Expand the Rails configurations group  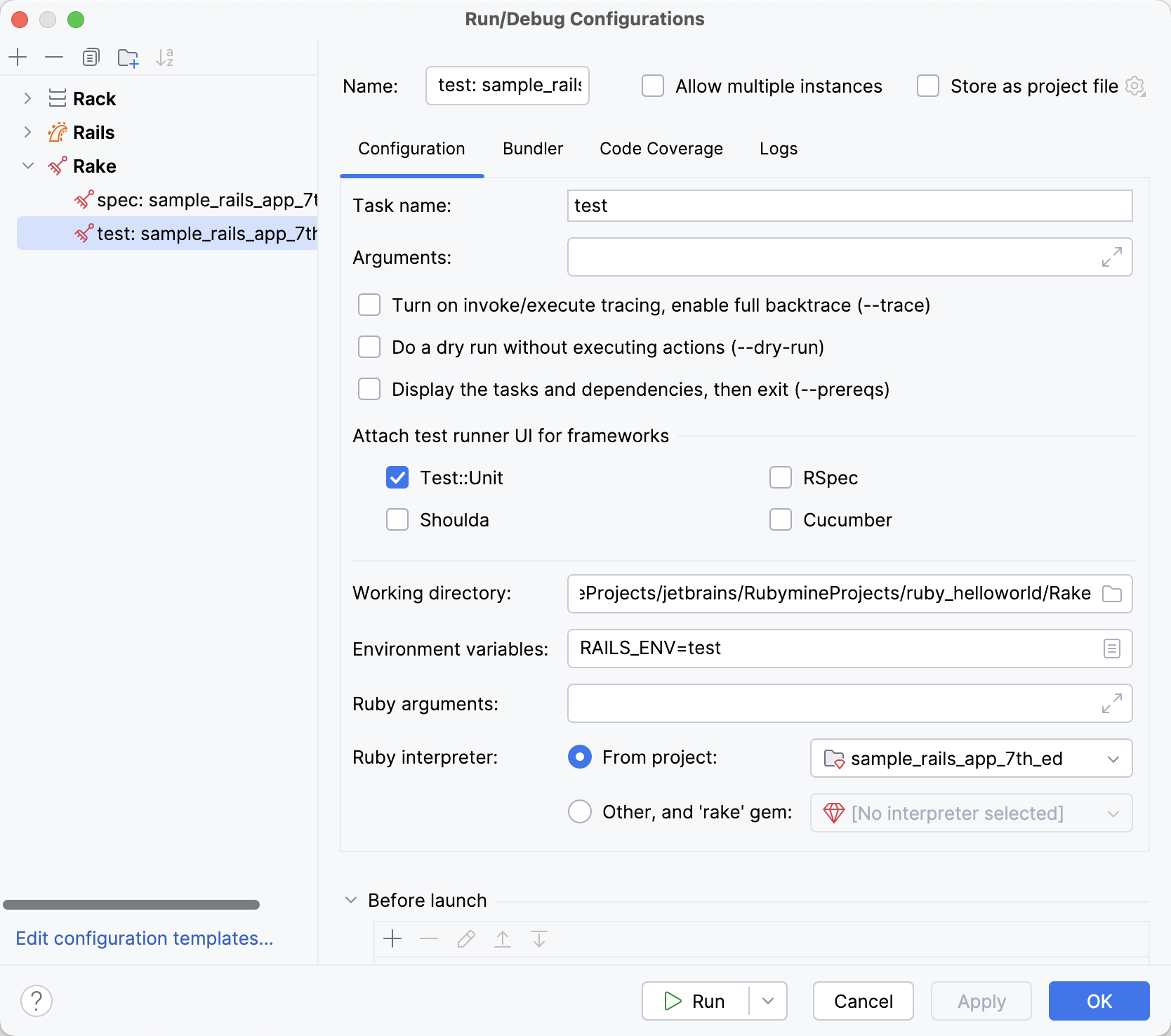27,132
